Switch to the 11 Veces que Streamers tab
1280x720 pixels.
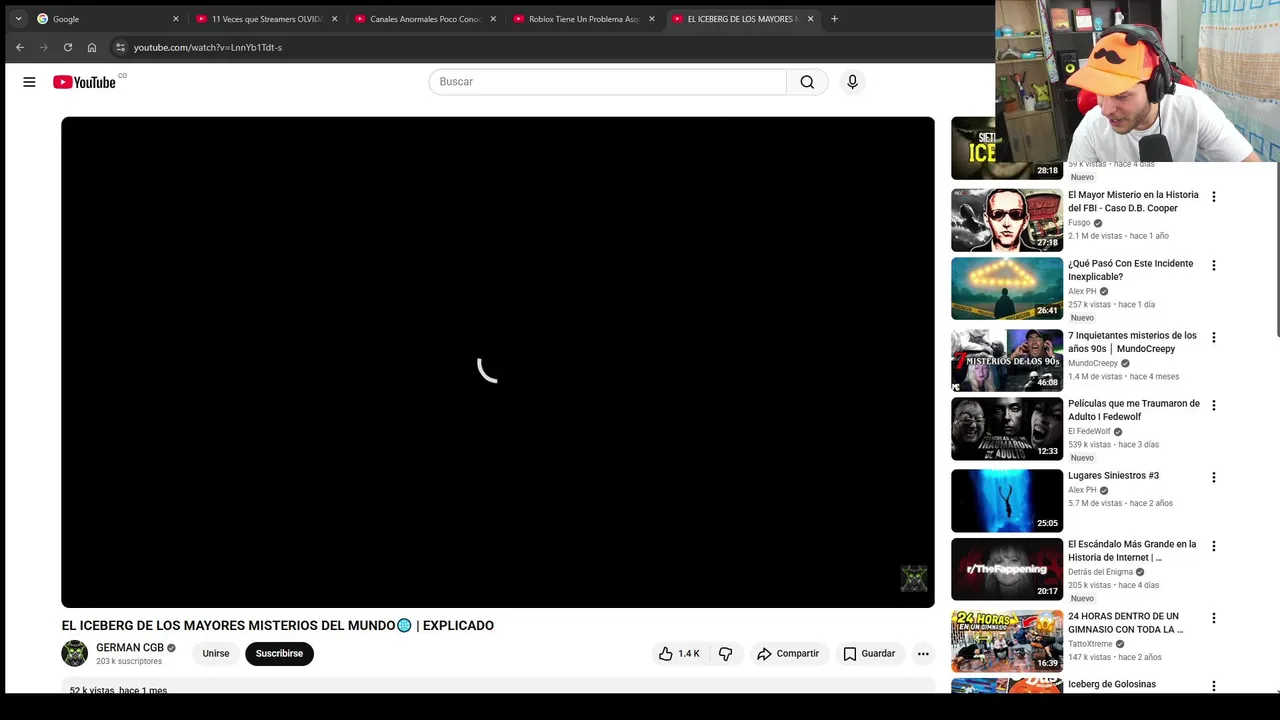267,19
